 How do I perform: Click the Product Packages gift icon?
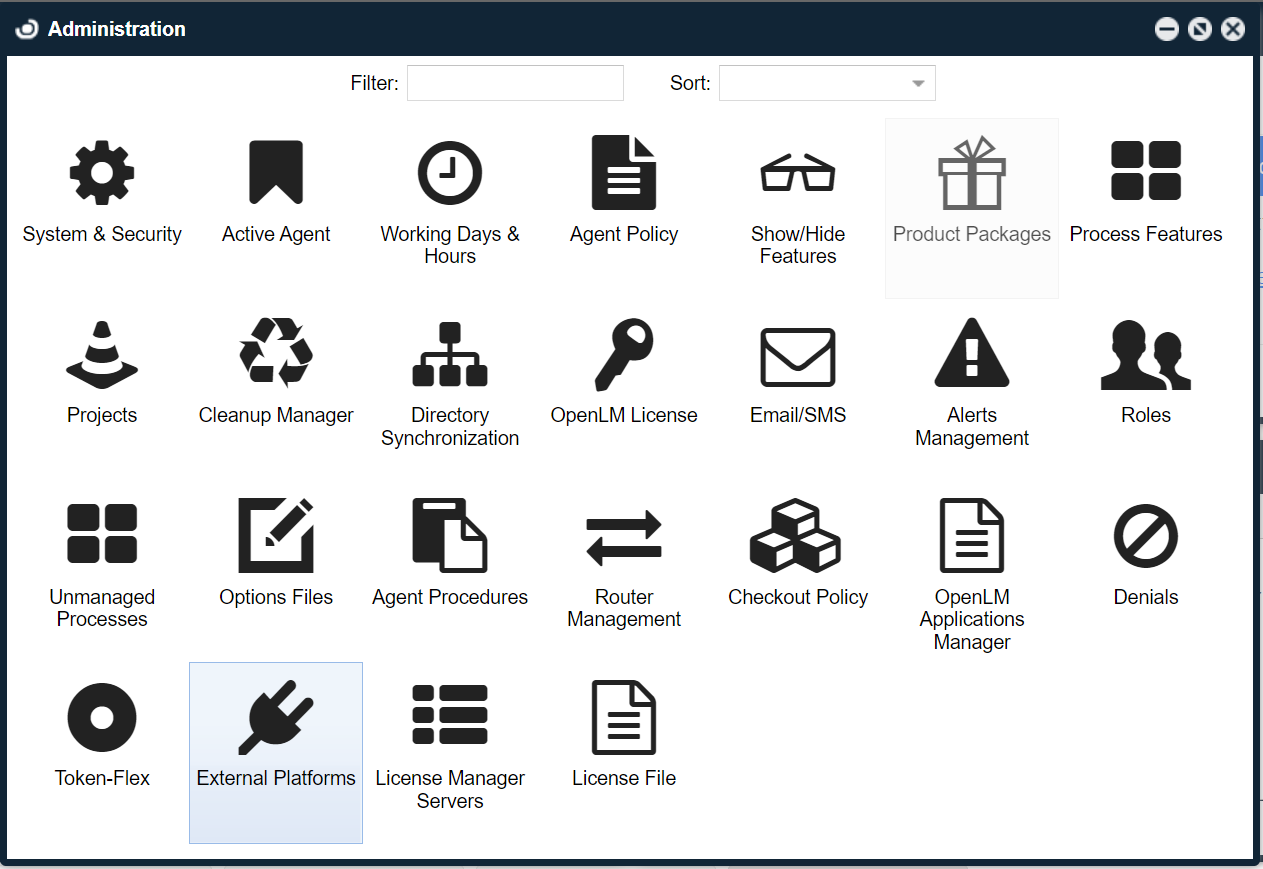[971, 173]
